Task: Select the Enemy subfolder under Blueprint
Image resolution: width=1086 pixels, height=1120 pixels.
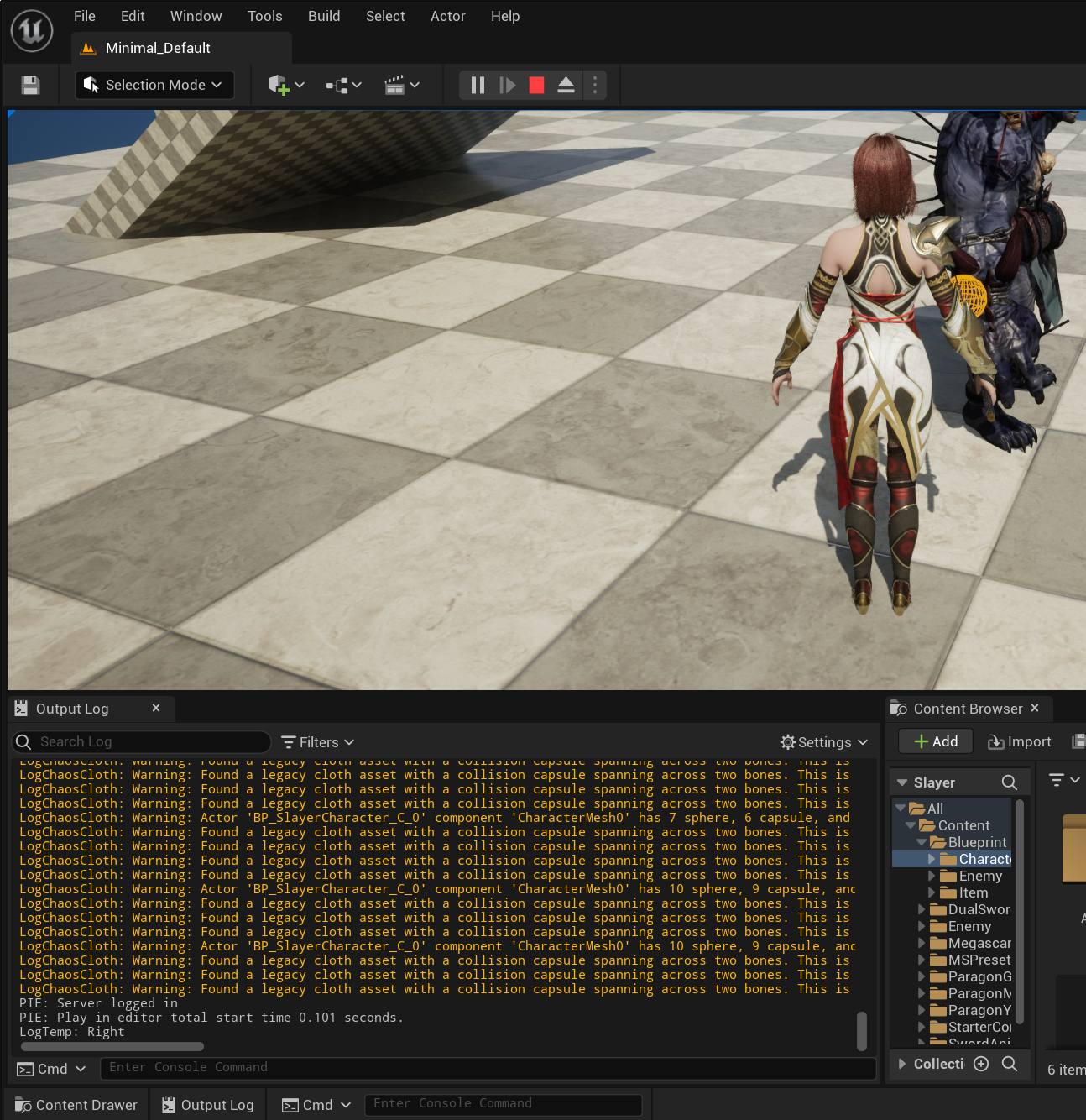Action: [x=979, y=876]
